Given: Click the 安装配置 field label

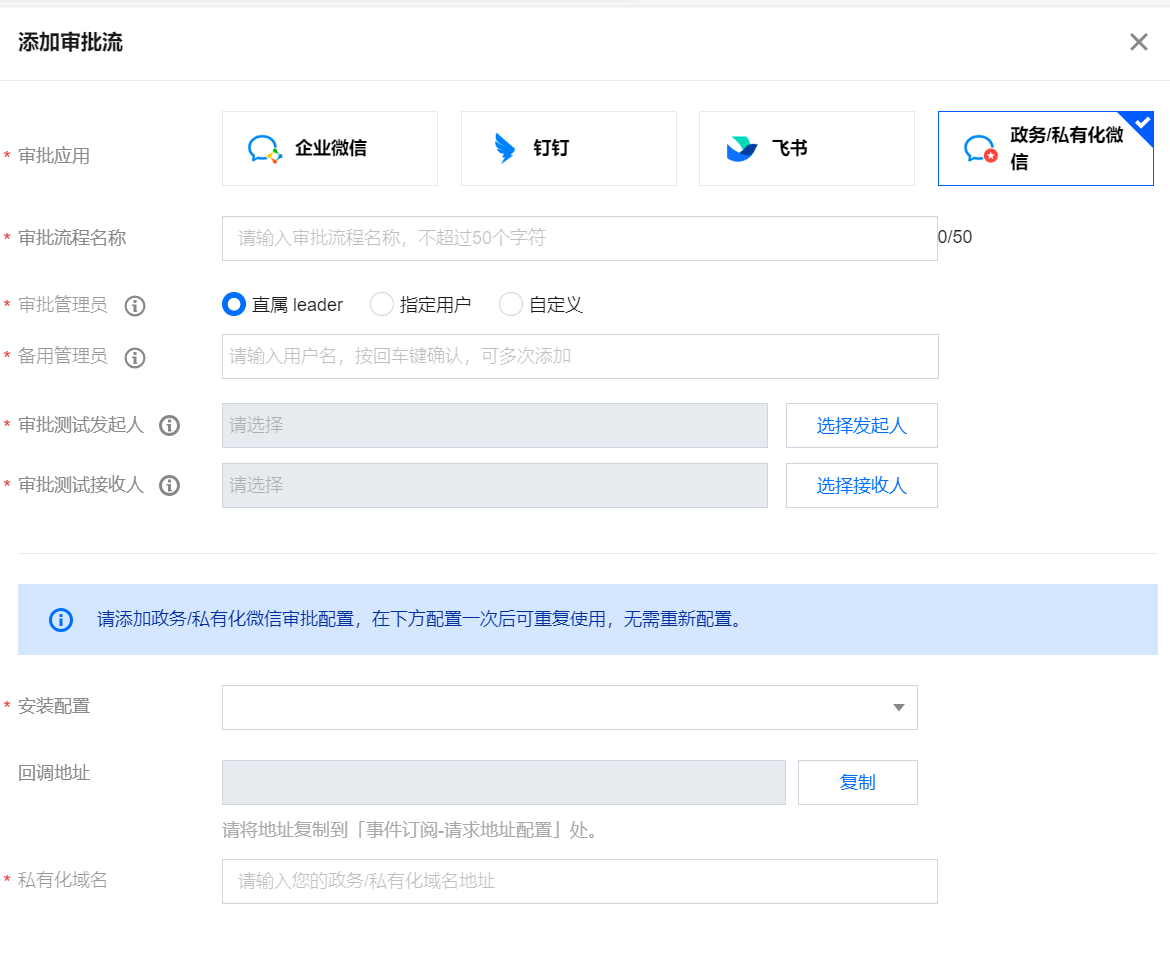Looking at the screenshot, I should (x=54, y=706).
